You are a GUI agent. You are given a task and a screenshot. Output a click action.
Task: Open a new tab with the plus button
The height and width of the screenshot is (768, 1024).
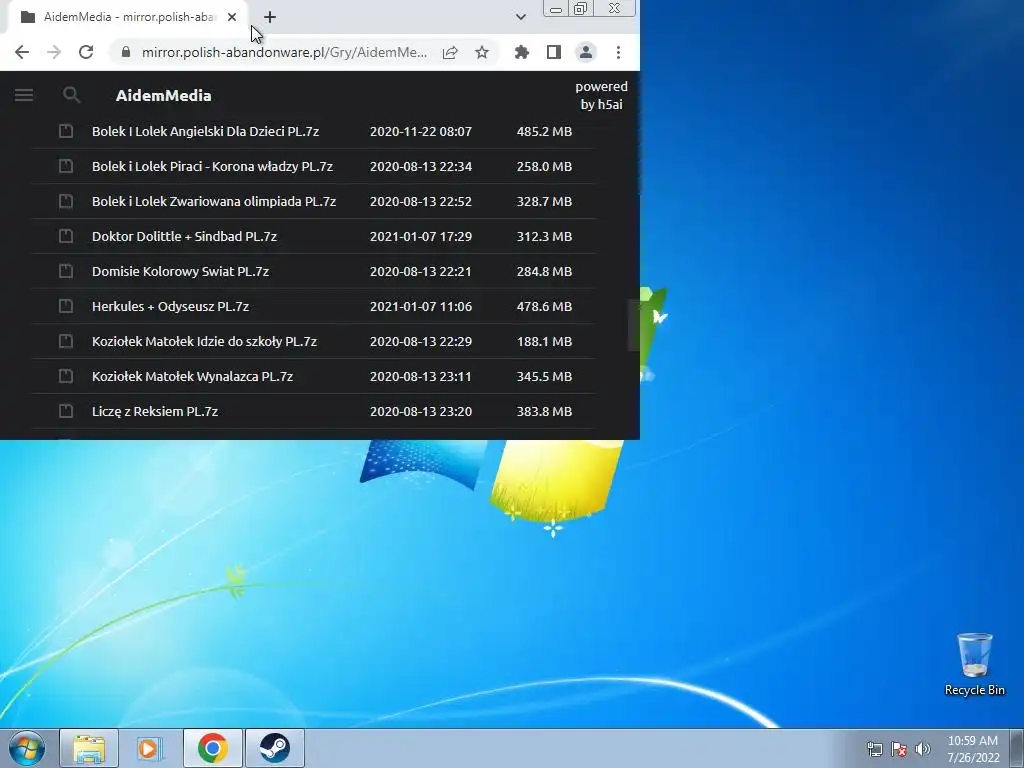pos(270,17)
